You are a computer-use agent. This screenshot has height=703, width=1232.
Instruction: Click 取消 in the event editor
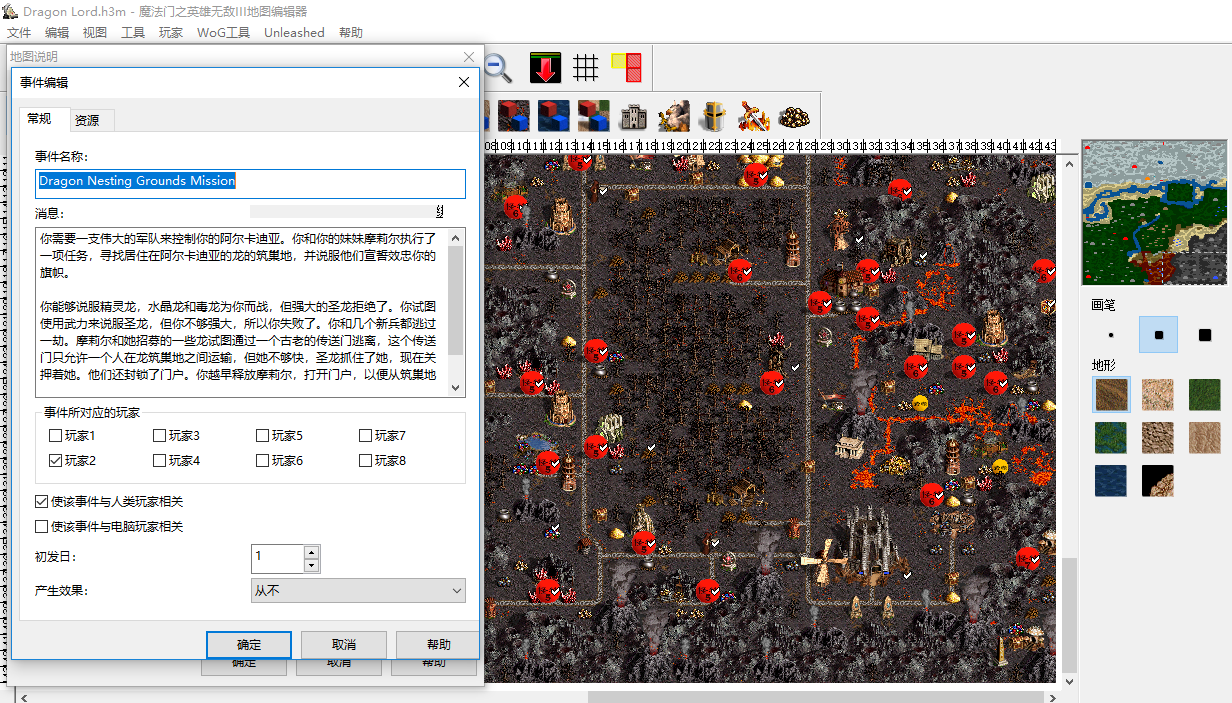(x=344, y=645)
